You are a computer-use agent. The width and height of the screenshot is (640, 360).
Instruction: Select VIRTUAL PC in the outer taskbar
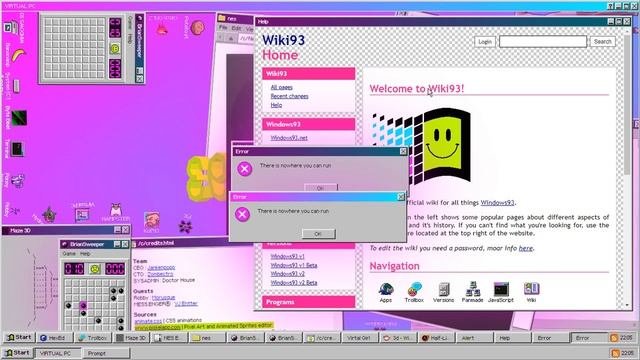pyautogui.click(x=58, y=353)
